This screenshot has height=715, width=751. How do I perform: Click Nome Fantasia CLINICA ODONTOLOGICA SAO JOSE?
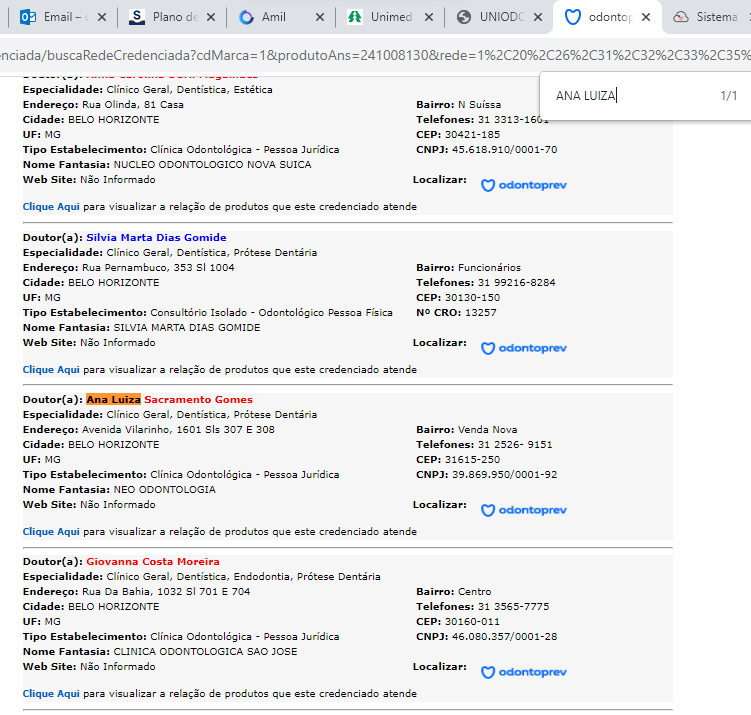(x=205, y=651)
